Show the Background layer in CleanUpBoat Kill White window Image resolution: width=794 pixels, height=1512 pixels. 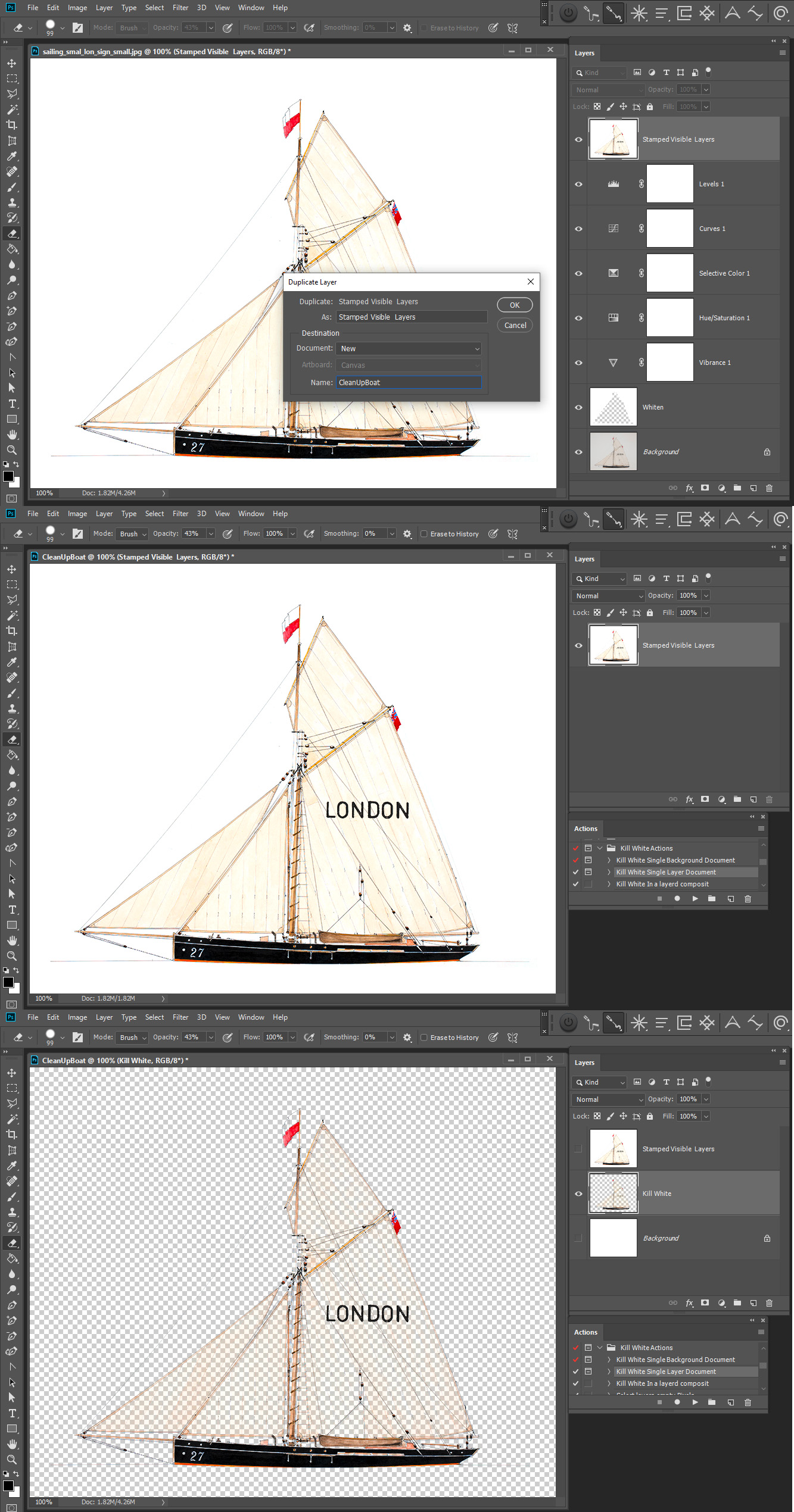(x=578, y=1238)
